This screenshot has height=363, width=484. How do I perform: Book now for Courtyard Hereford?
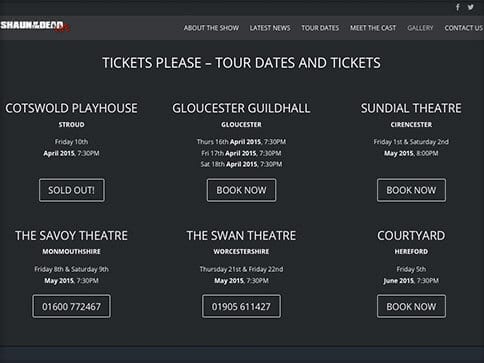(x=411, y=306)
